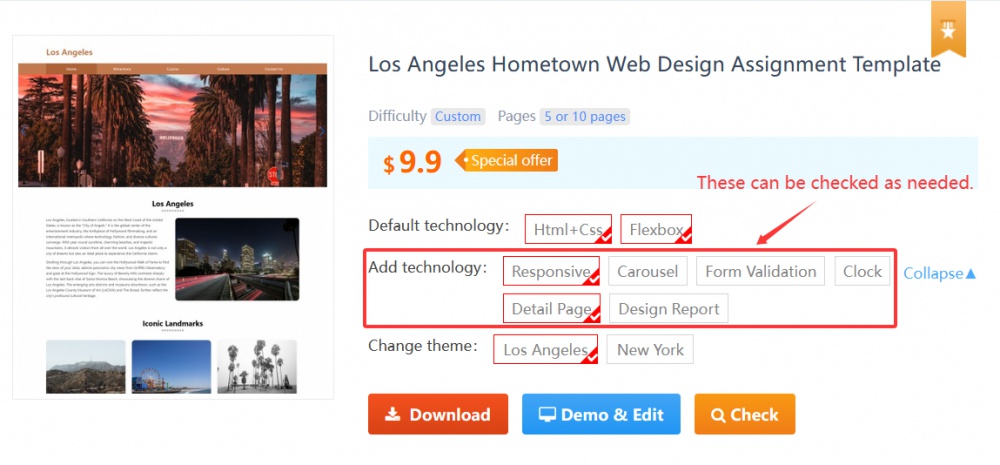Click the Collapse triangle arrow
Screen dimensions: 1000x465
[x=971, y=273]
